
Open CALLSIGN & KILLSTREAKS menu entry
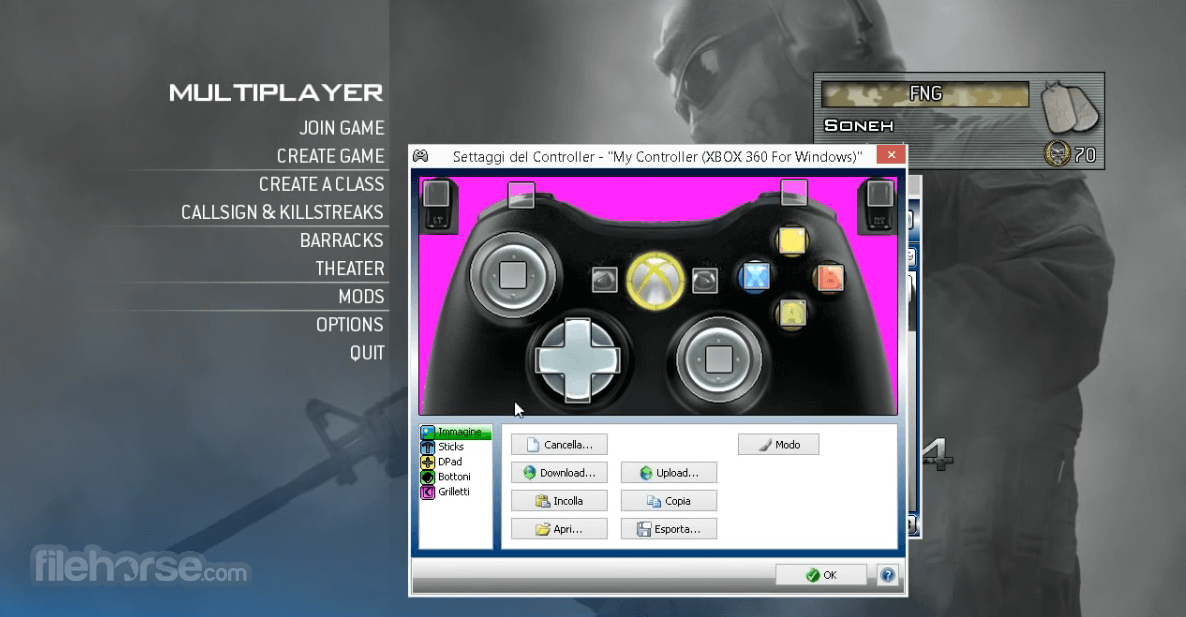[282, 212]
